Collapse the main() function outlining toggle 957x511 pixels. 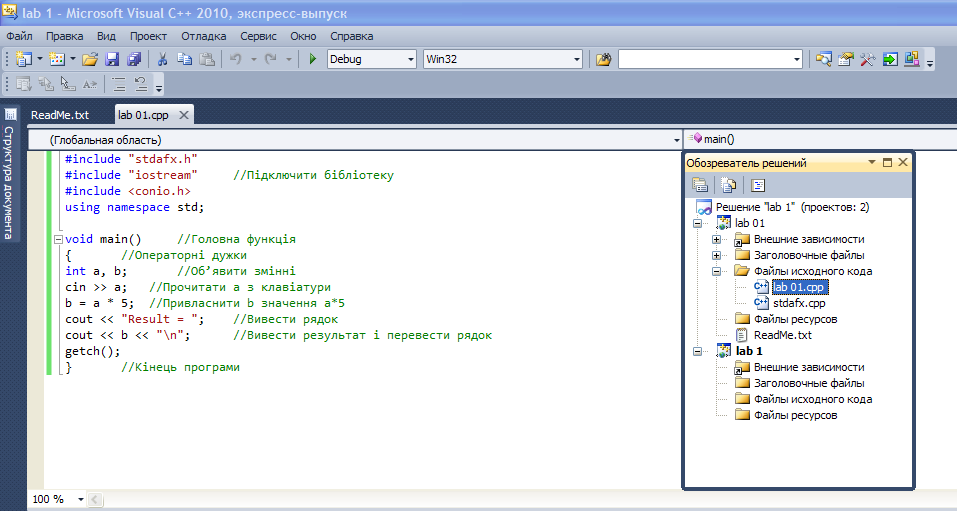coord(57,240)
